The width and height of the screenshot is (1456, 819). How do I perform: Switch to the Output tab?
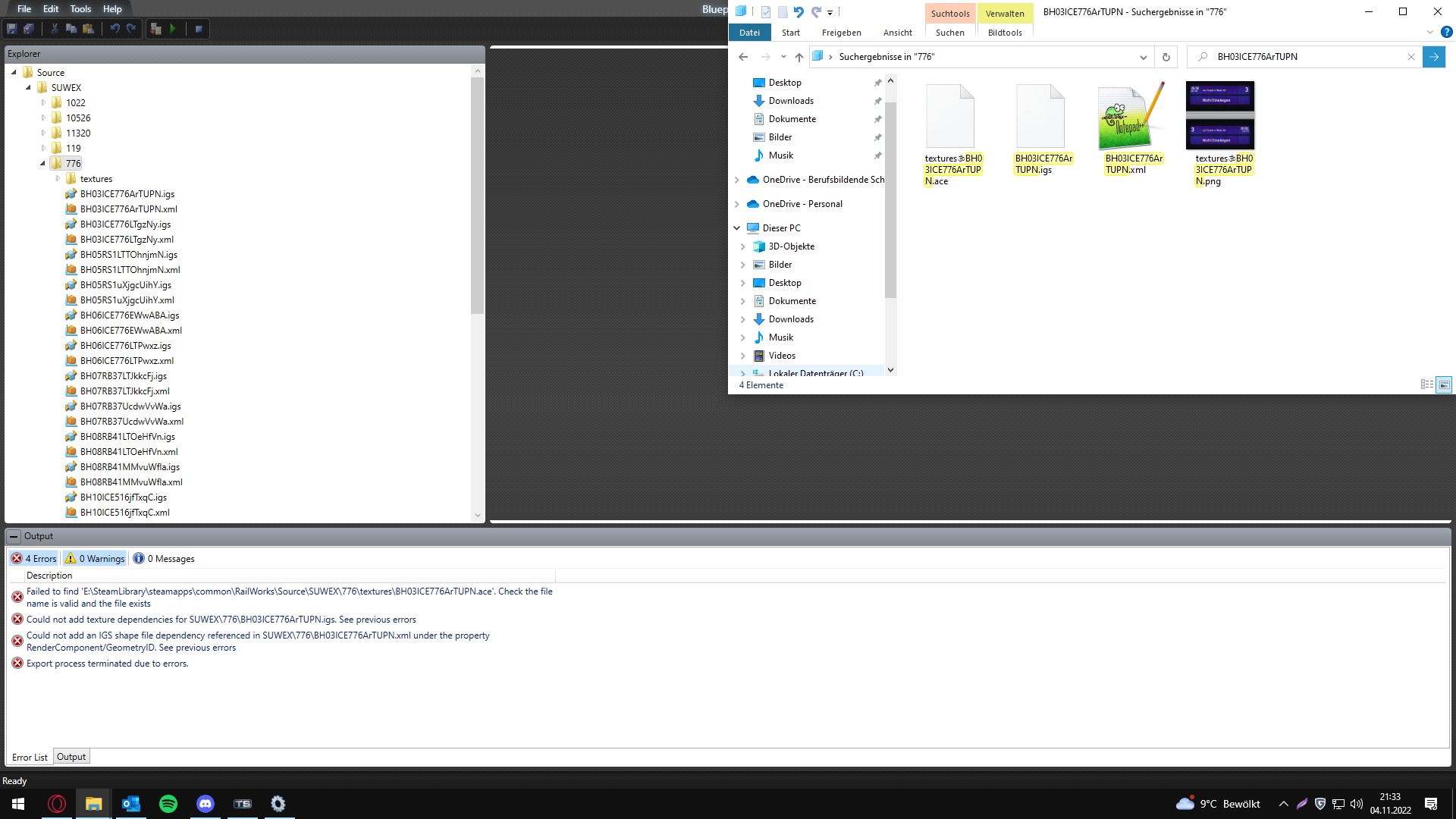point(71,757)
